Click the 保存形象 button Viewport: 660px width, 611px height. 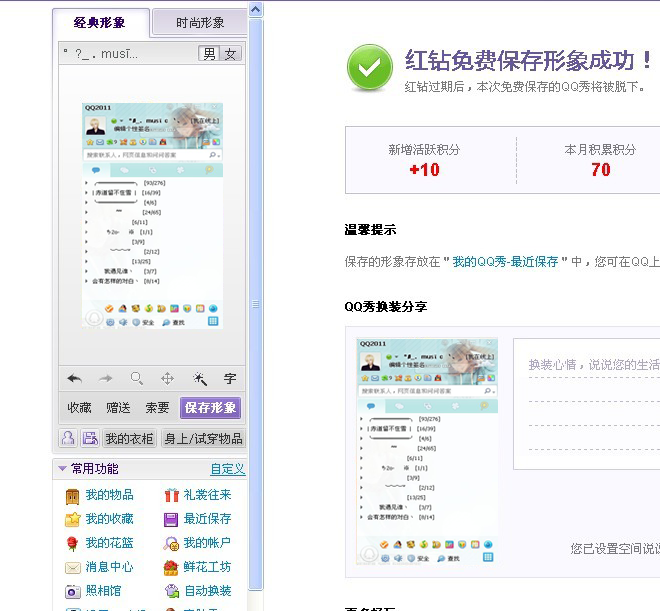[x=210, y=407]
